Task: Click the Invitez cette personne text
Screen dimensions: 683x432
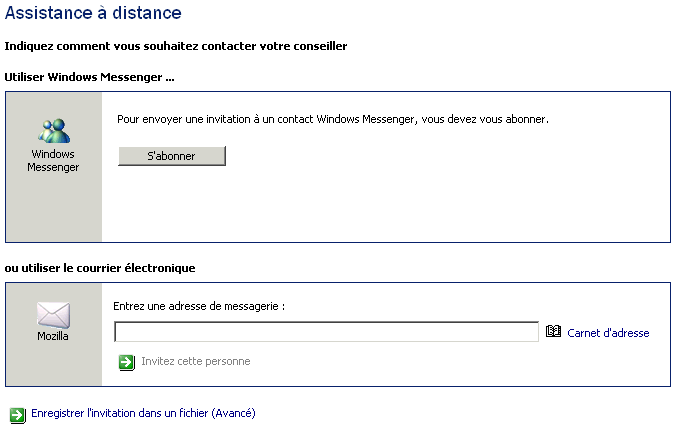Action: point(196,361)
